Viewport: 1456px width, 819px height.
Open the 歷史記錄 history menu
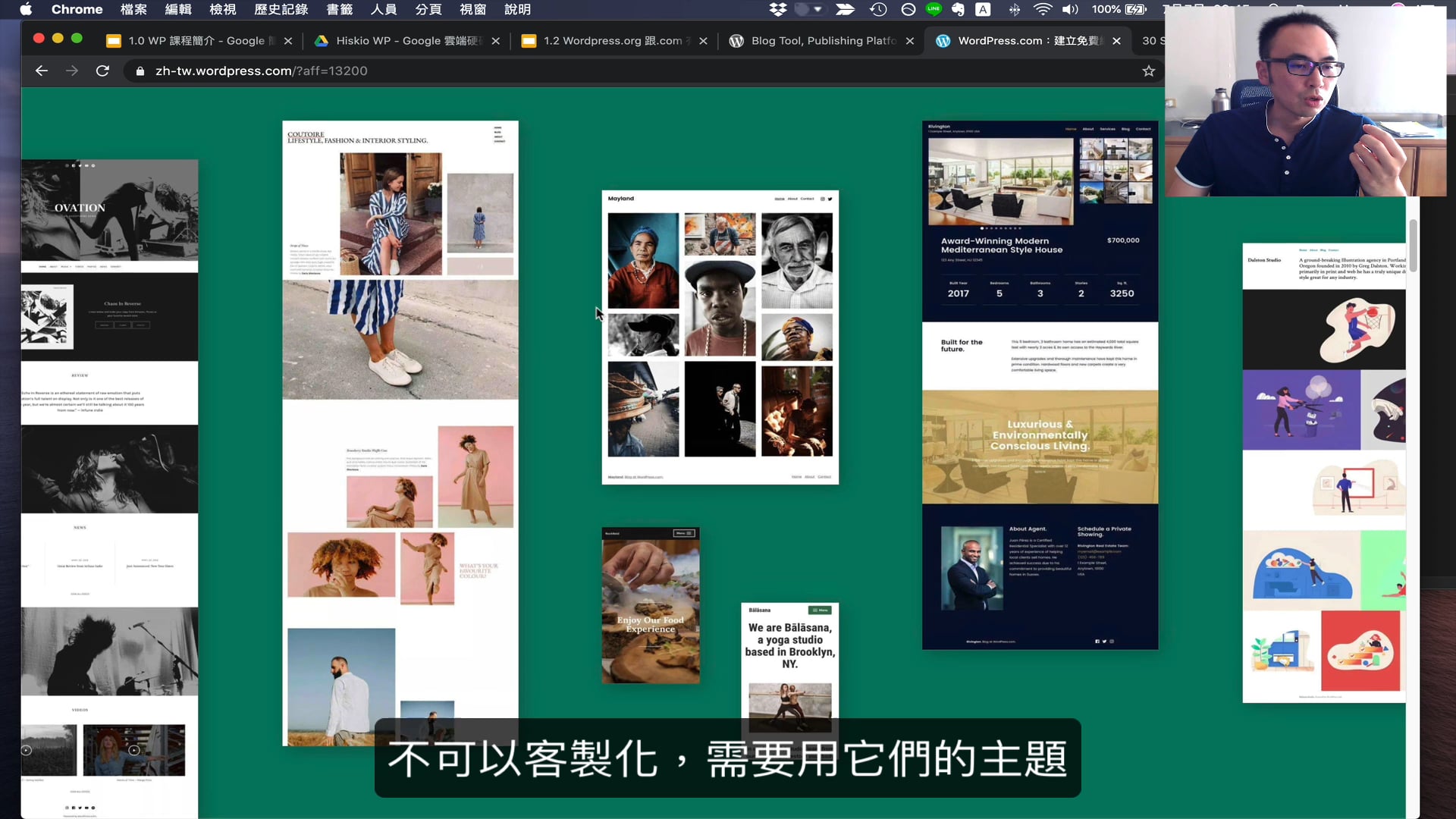(x=281, y=9)
